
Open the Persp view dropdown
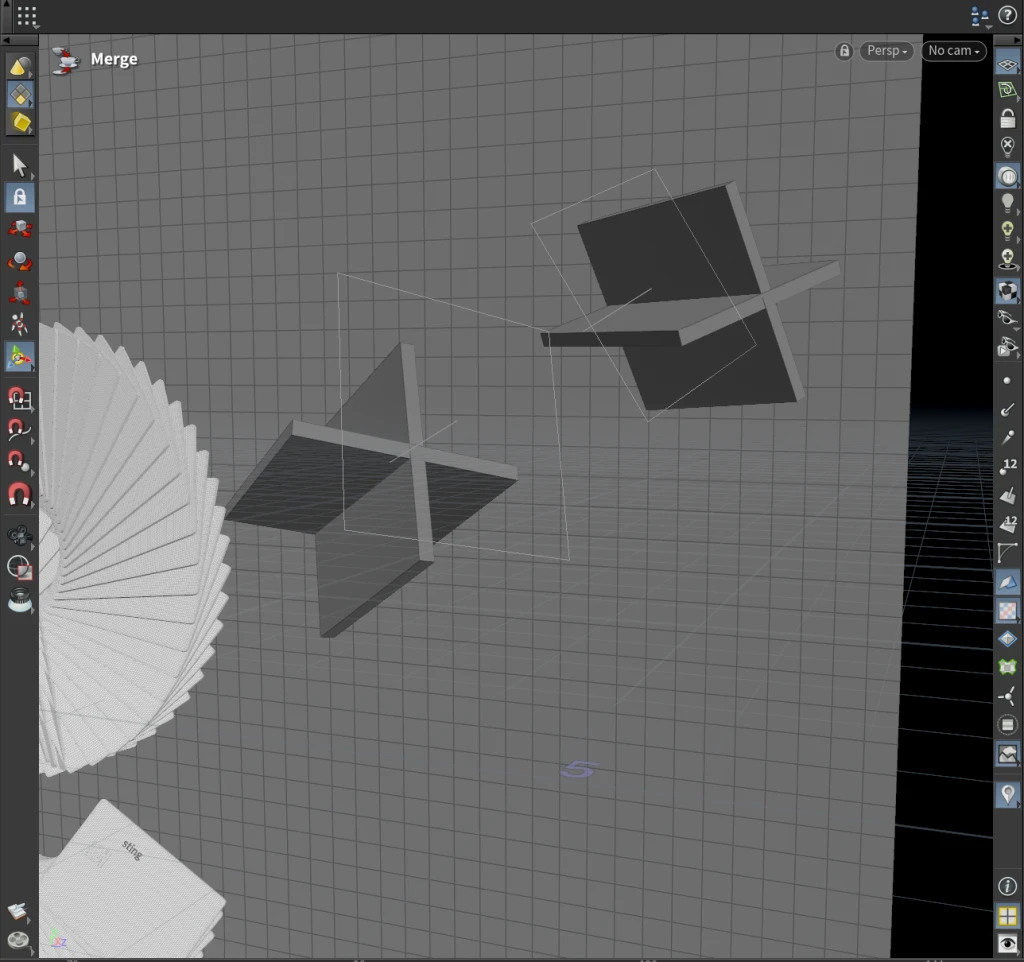pyautogui.click(x=886, y=51)
